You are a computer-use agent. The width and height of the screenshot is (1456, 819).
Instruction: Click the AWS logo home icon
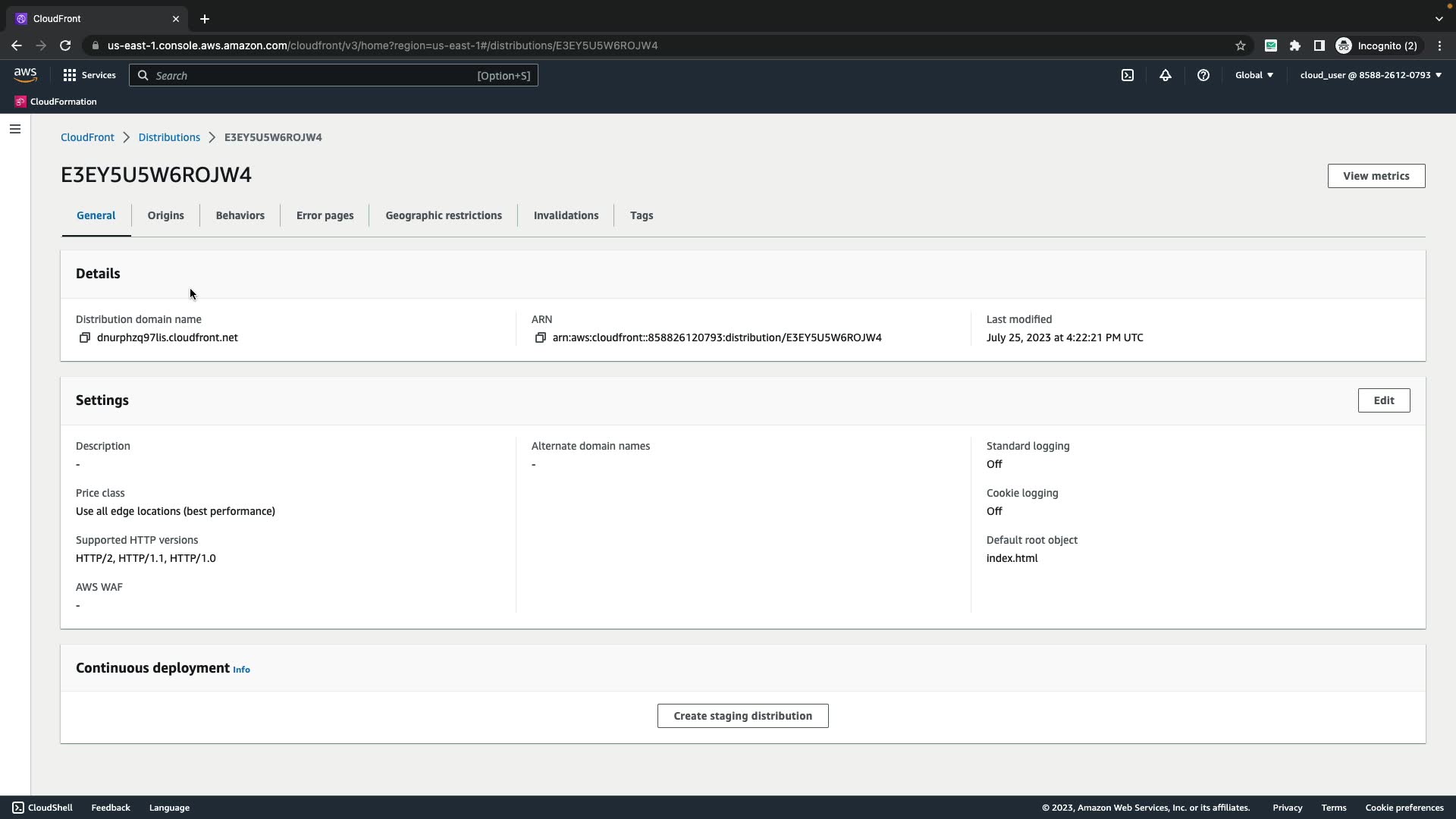coord(25,75)
